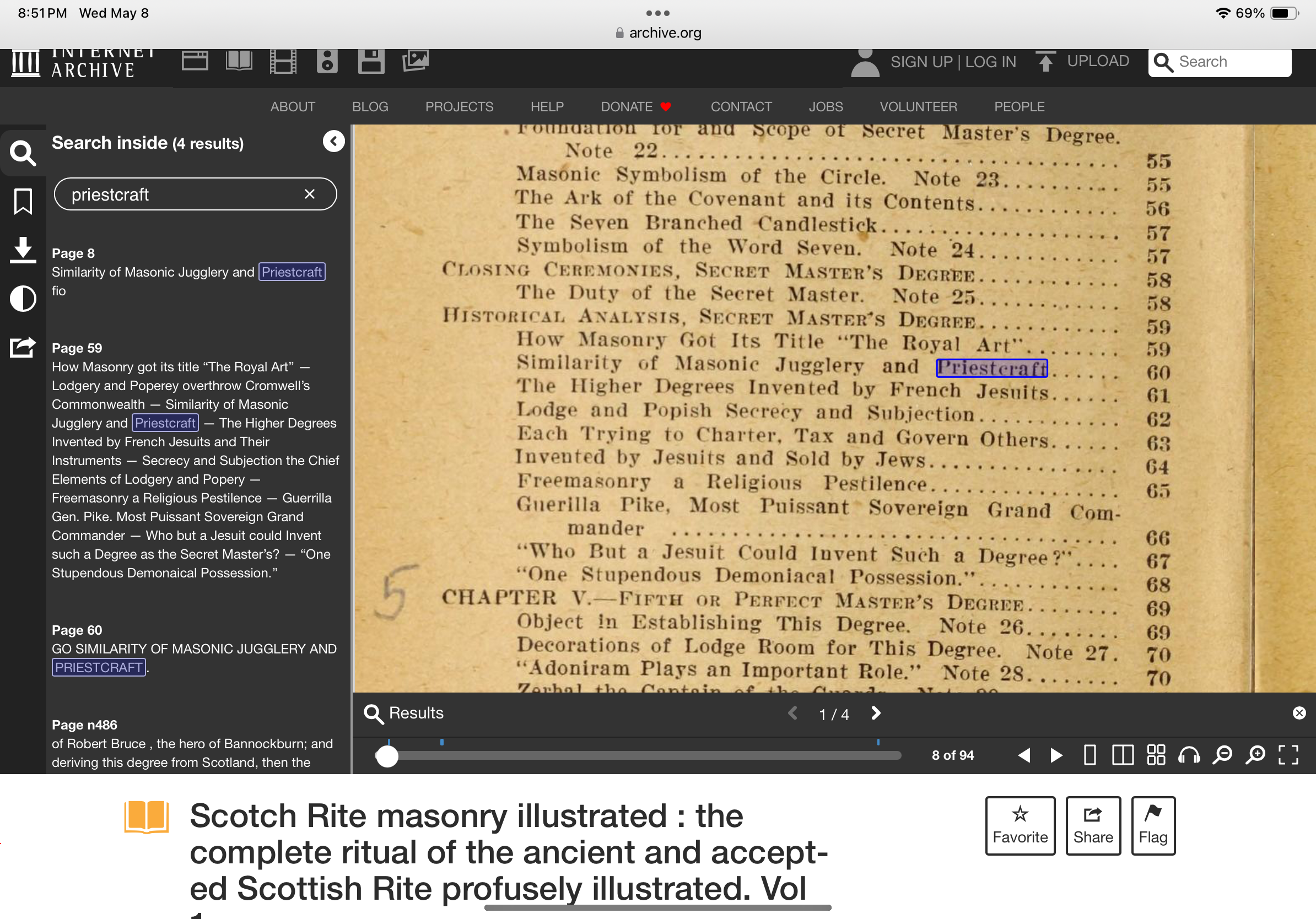The height and width of the screenshot is (919, 1316).
Task: Open the Texts book icon in top bar
Action: 239,61
